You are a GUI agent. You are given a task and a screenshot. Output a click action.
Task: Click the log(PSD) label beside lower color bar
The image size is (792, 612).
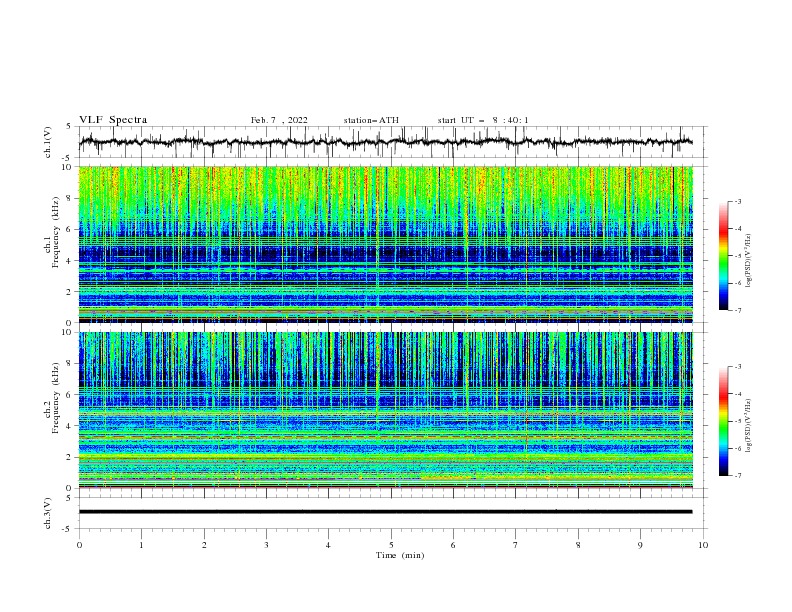pyautogui.click(x=749, y=426)
